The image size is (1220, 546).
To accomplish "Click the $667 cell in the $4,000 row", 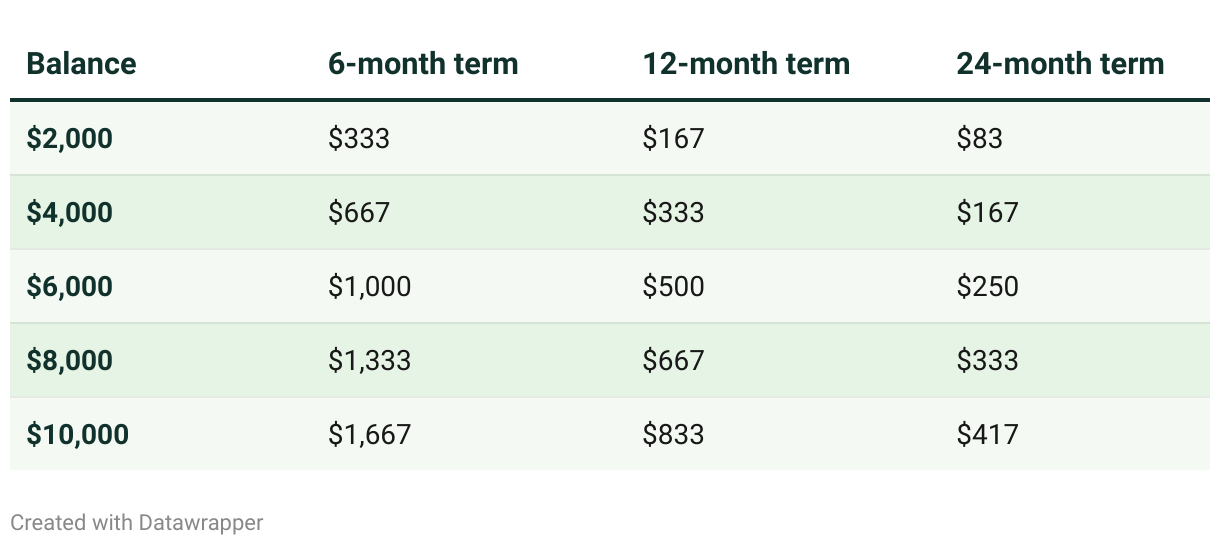I will coord(358,212).
